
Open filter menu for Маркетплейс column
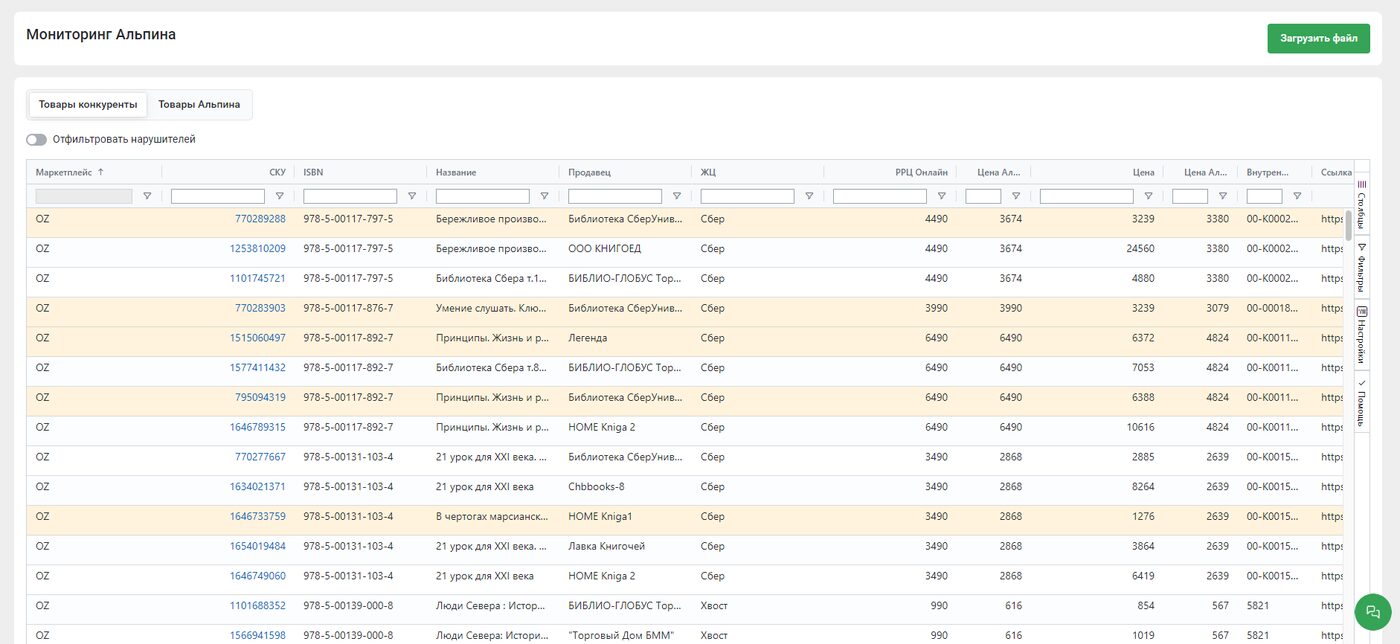click(x=147, y=197)
